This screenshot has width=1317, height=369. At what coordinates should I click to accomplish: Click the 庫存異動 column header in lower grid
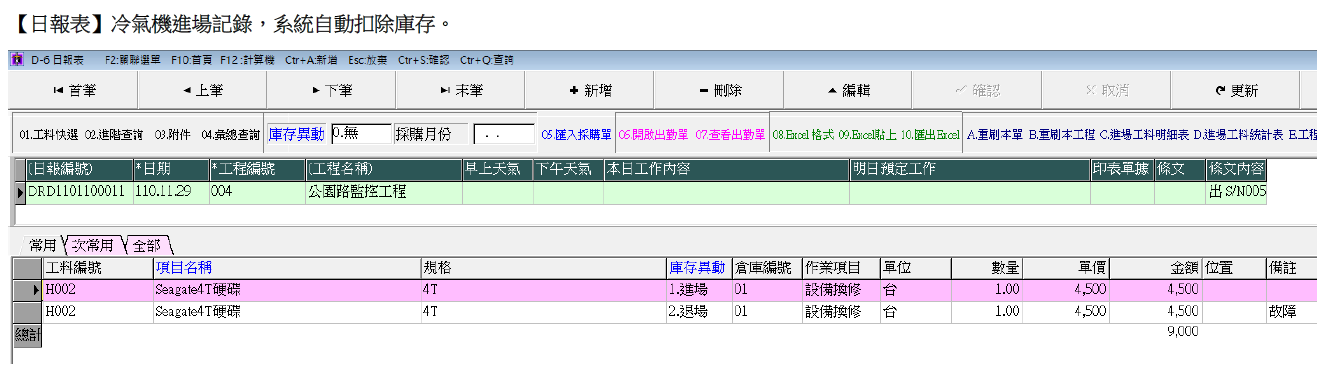pyautogui.click(x=698, y=268)
